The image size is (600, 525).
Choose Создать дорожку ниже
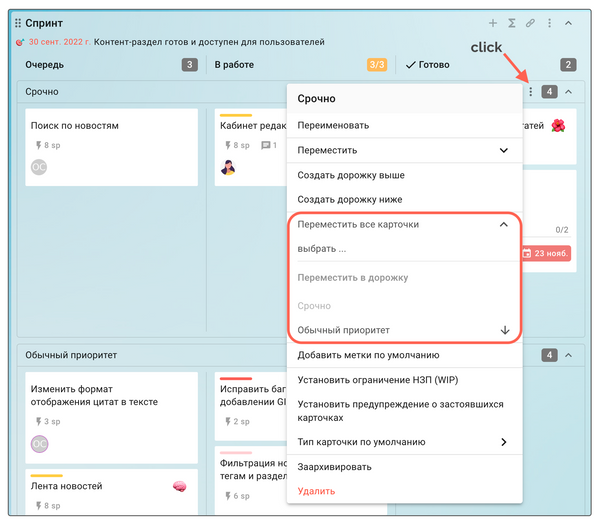coord(404,199)
